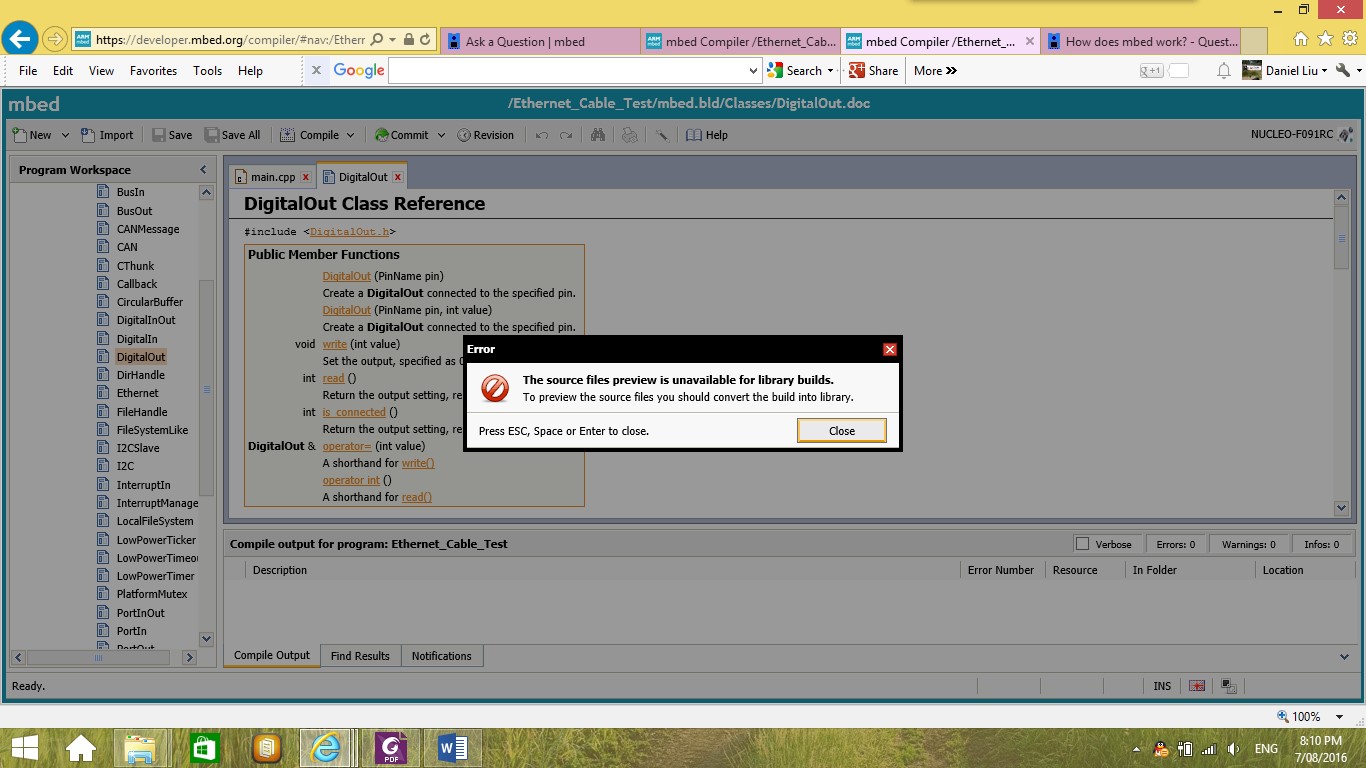
Task: Click the Save All toolbar icon
Action: click(232, 135)
